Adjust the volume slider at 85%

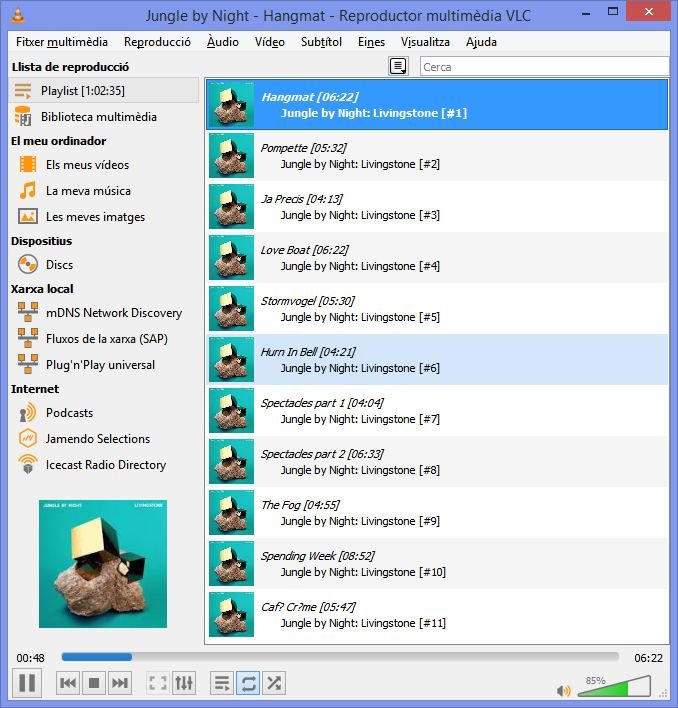(x=614, y=685)
